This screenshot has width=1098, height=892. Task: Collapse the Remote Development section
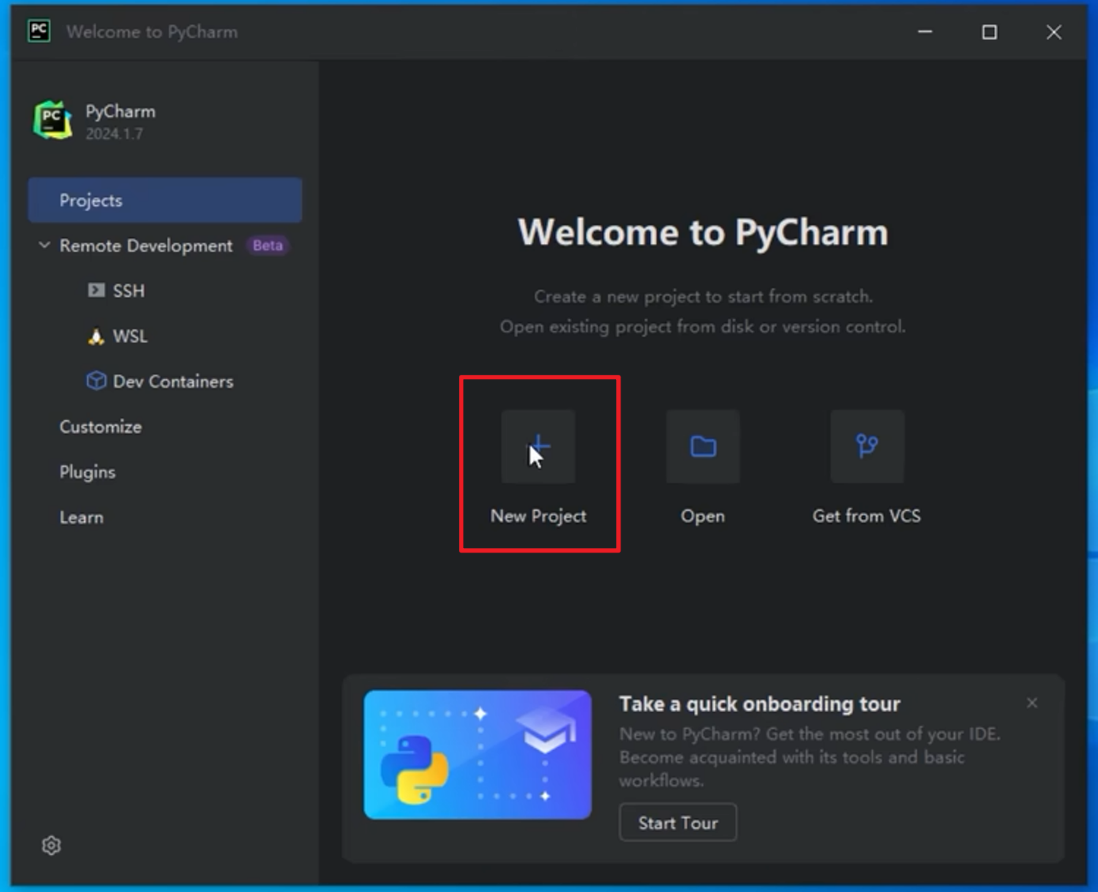(x=44, y=246)
